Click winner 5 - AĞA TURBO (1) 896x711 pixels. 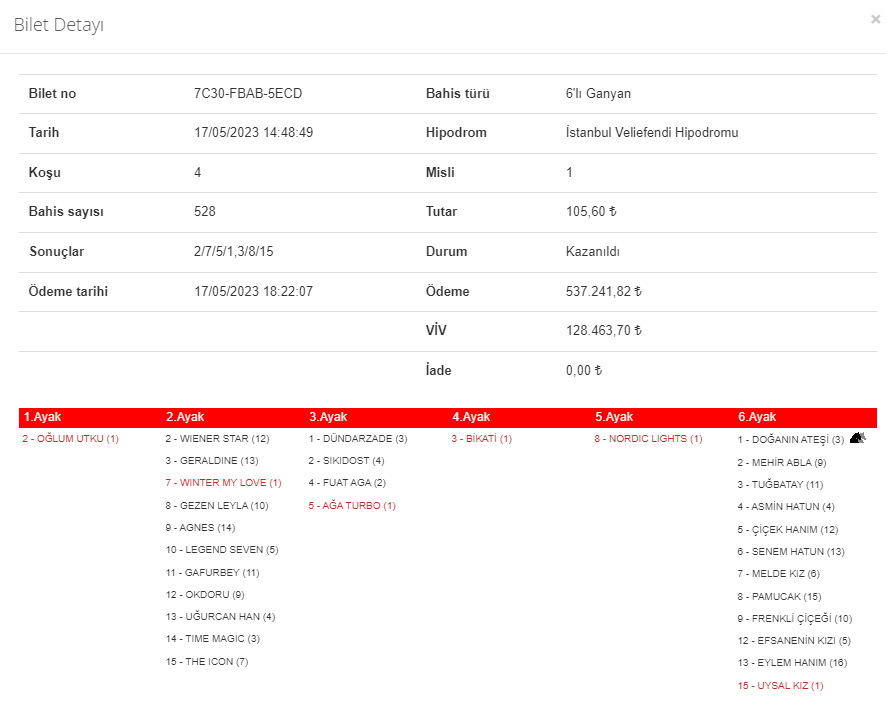click(x=352, y=506)
